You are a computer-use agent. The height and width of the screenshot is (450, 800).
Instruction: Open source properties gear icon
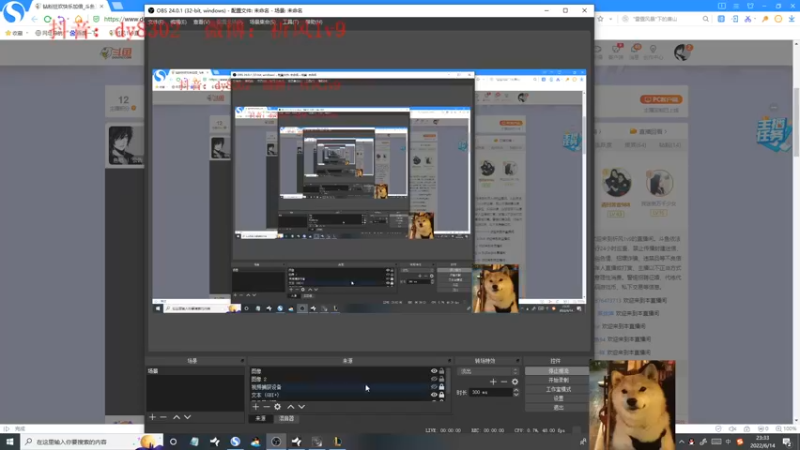coord(278,407)
